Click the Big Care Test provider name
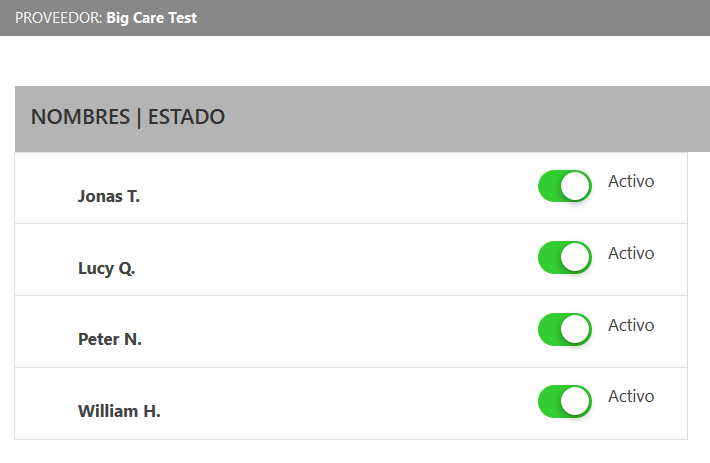This screenshot has height=463, width=710. pos(152,18)
